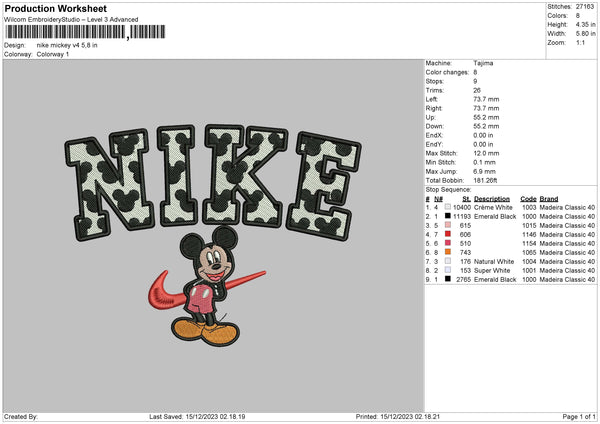
Task: Click Madeira Classic 40 in the Super White row
Action: point(567,271)
